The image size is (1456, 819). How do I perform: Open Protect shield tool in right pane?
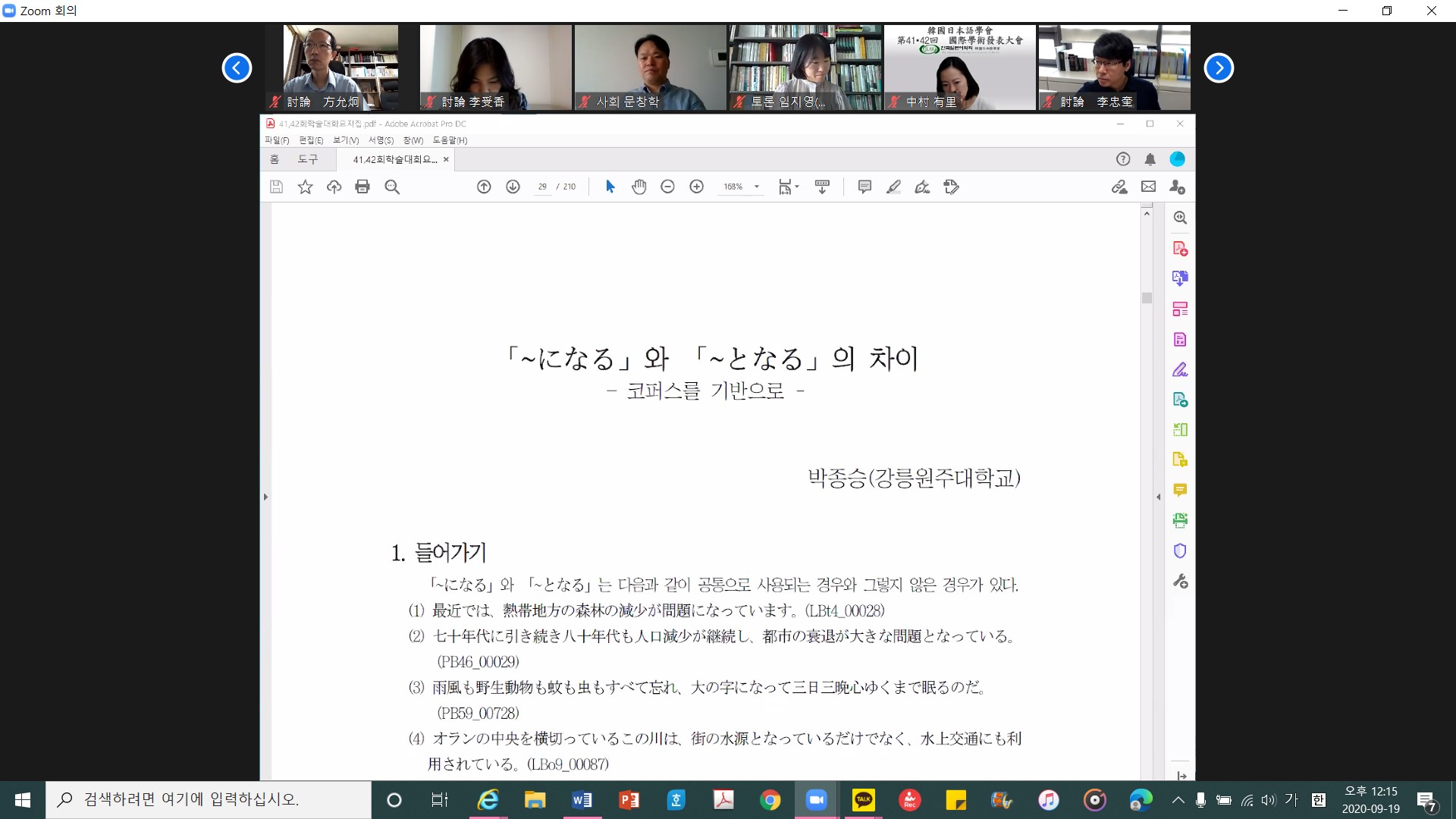point(1180,551)
